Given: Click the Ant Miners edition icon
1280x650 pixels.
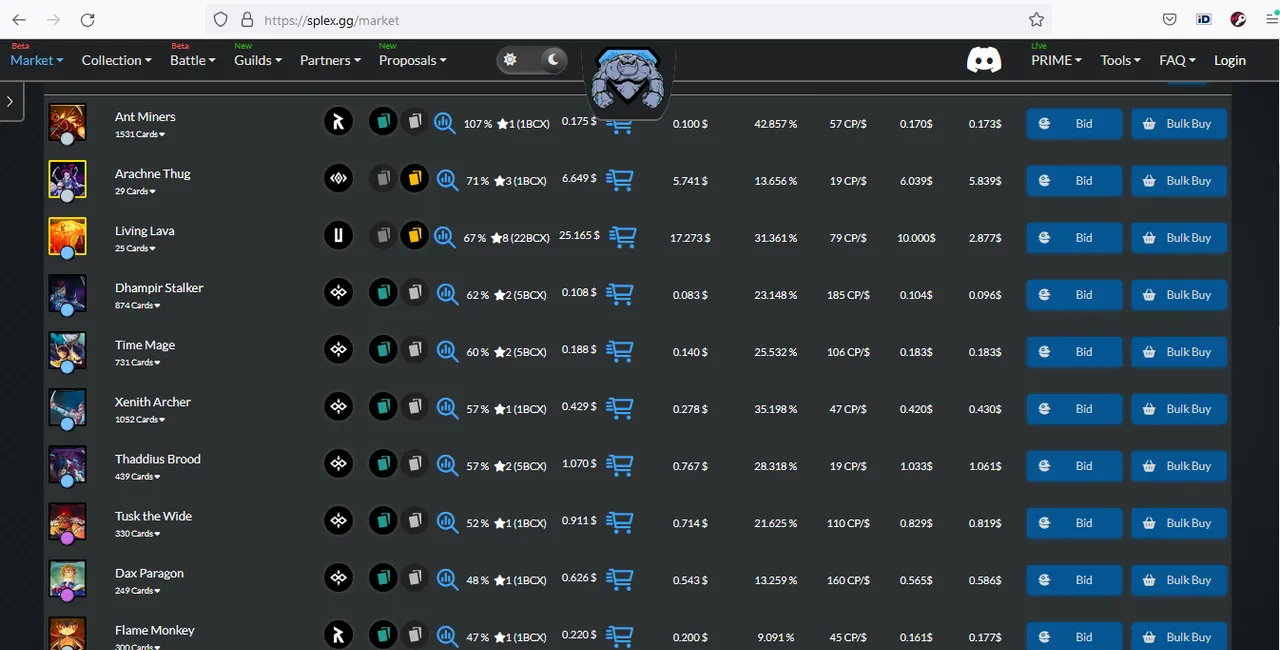Looking at the screenshot, I should 339,122.
